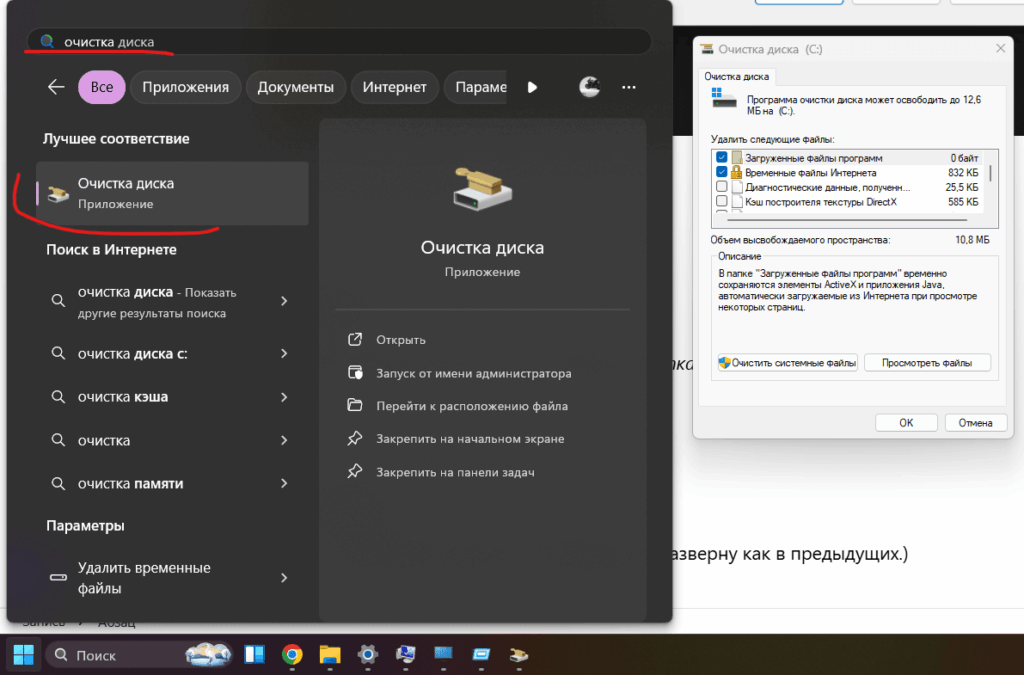Click the taskbar Поиск search box
This screenshot has height=675, width=1024.
pos(140,655)
